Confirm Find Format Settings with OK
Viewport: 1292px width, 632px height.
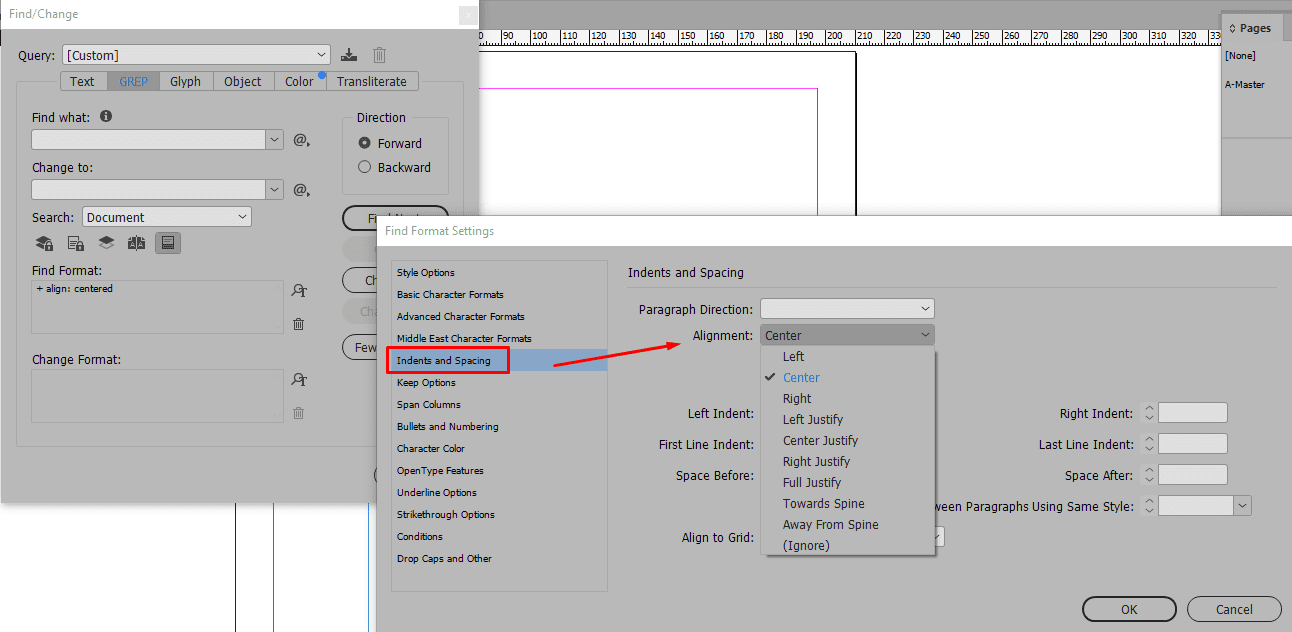point(1129,609)
